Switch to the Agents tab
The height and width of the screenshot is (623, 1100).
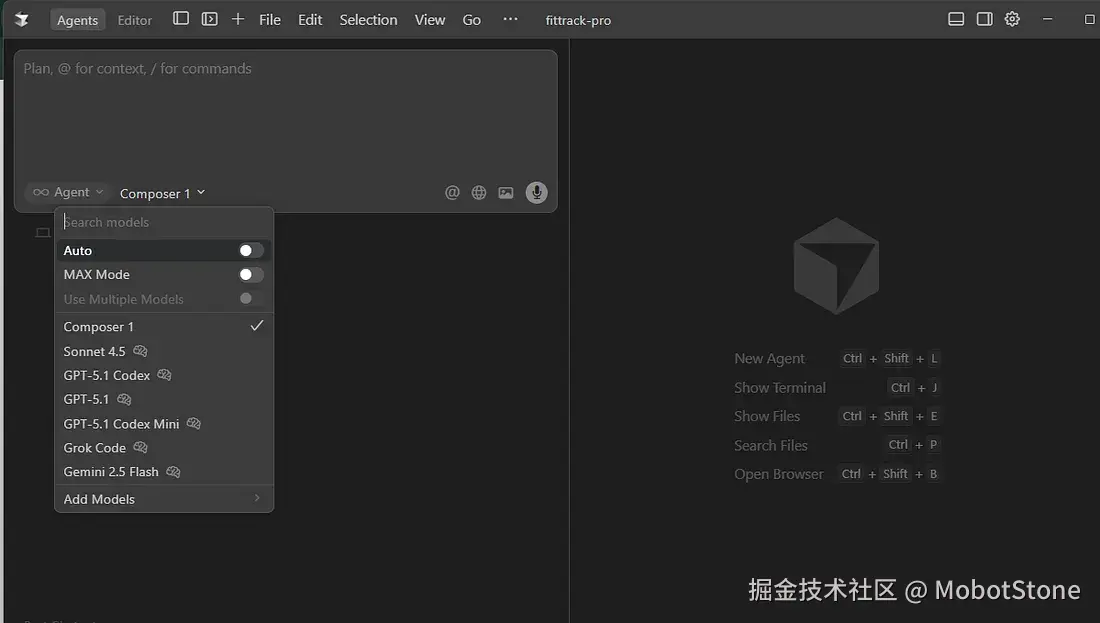[x=77, y=20]
